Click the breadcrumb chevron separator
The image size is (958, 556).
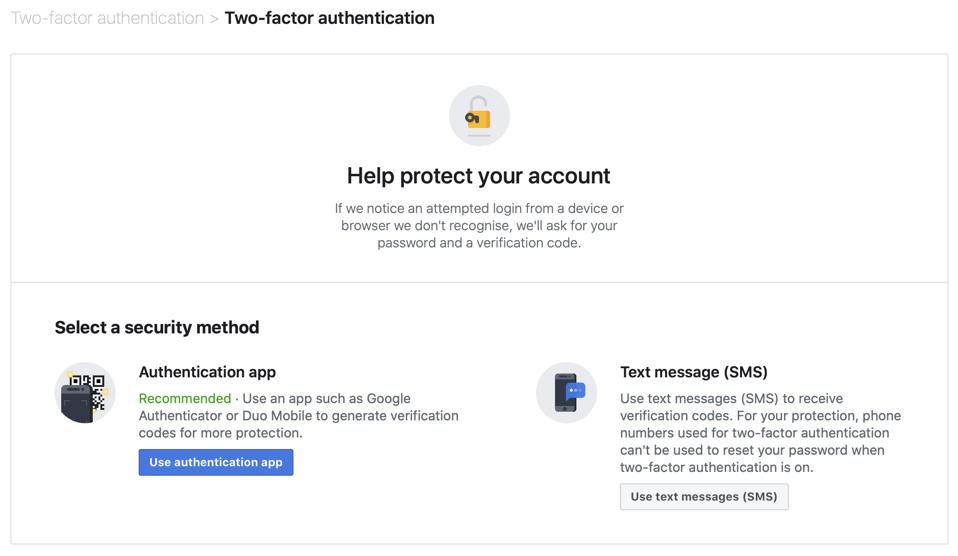click(214, 18)
